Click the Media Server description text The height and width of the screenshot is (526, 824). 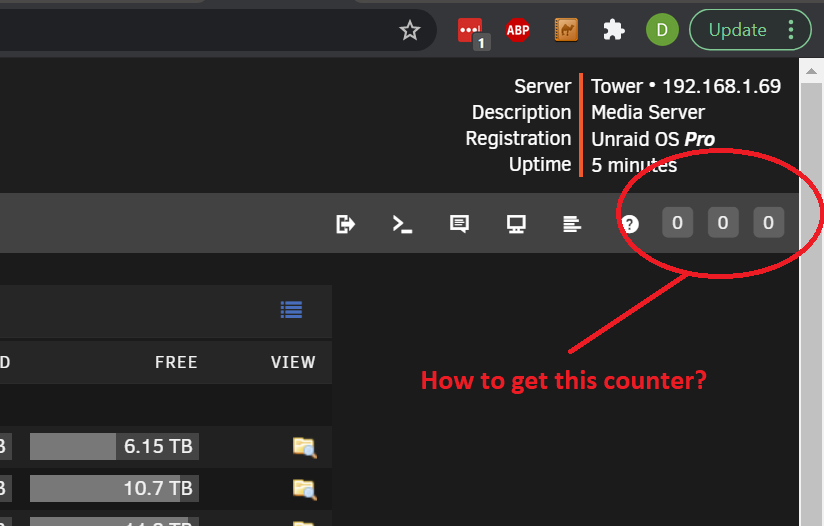[647, 112]
